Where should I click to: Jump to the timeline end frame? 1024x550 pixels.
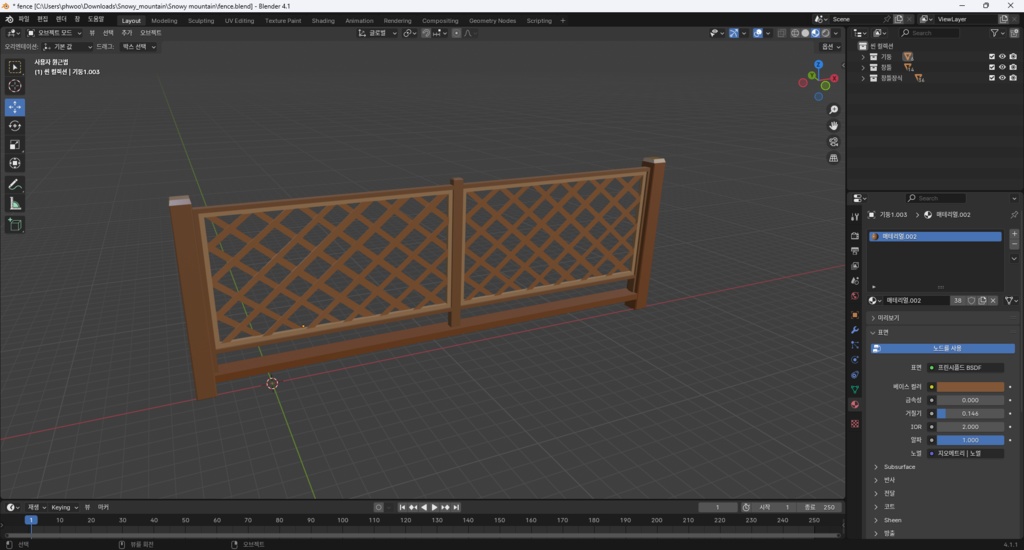(456, 508)
